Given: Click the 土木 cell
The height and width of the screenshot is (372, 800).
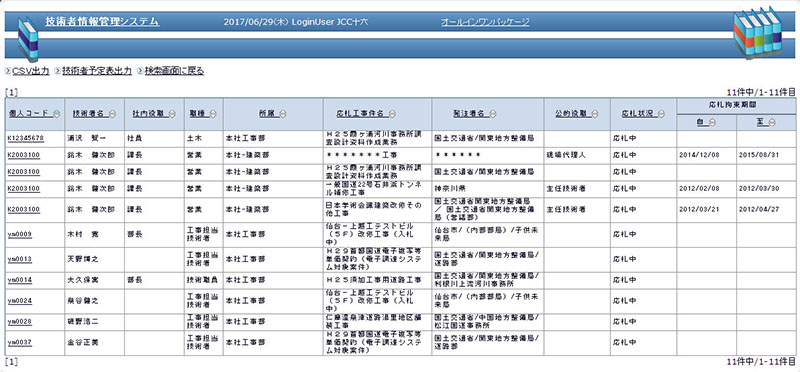Looking at the screenshot, I should pos(204,138).
